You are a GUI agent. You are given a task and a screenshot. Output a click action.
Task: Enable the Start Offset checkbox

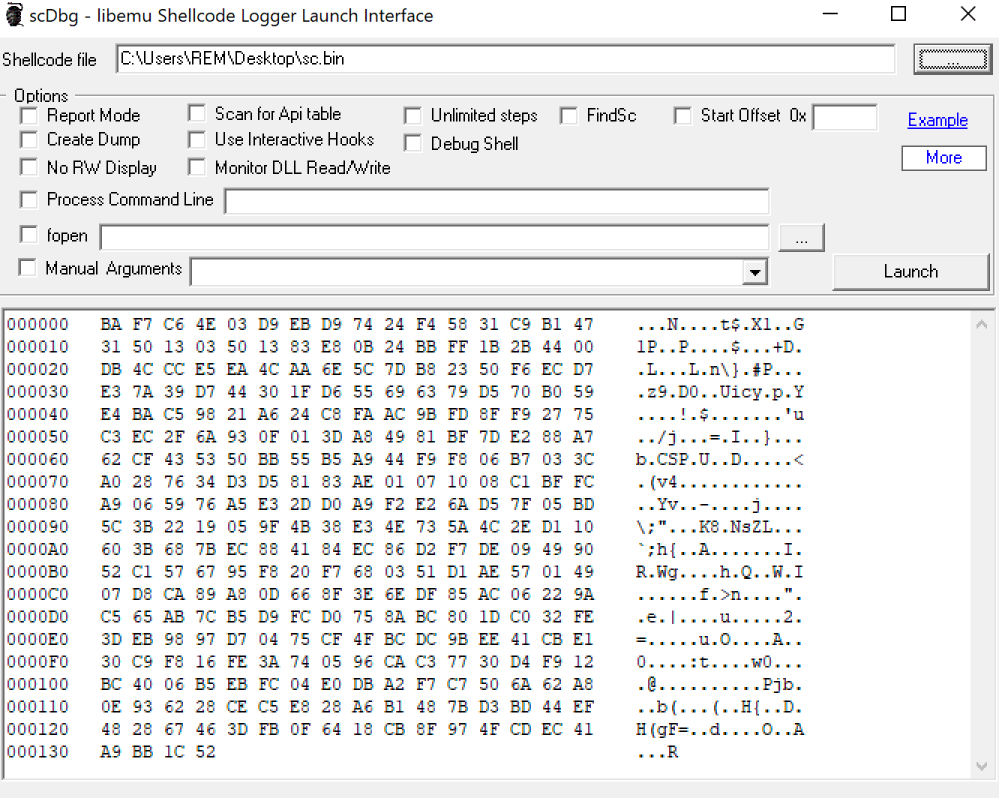683,116
